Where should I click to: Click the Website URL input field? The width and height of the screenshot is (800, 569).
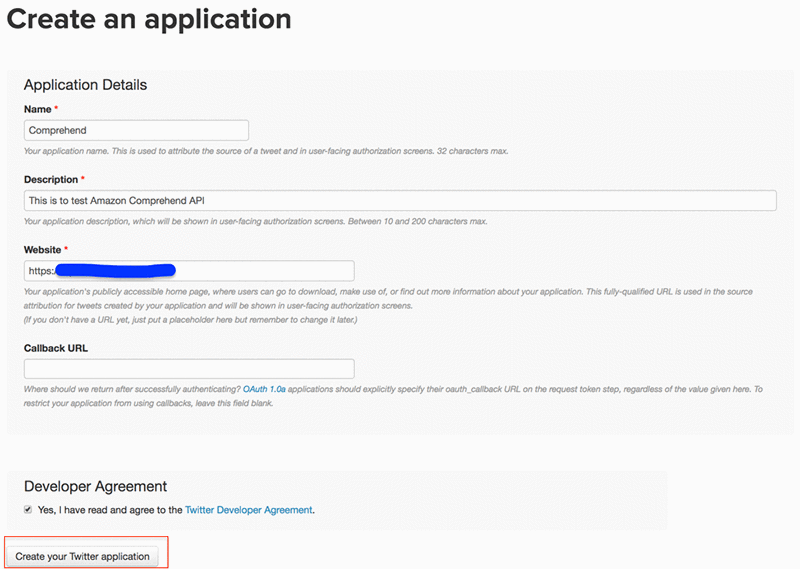pyautogui.click(x=189, y=270)
